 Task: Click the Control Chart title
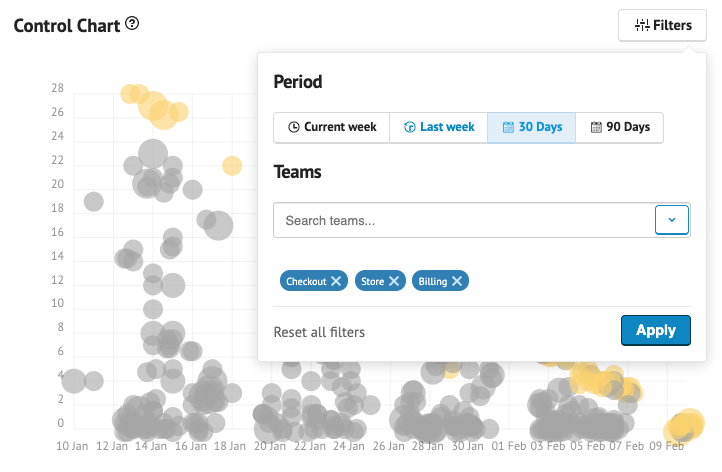pyautogui.click(x=66, y=24)
